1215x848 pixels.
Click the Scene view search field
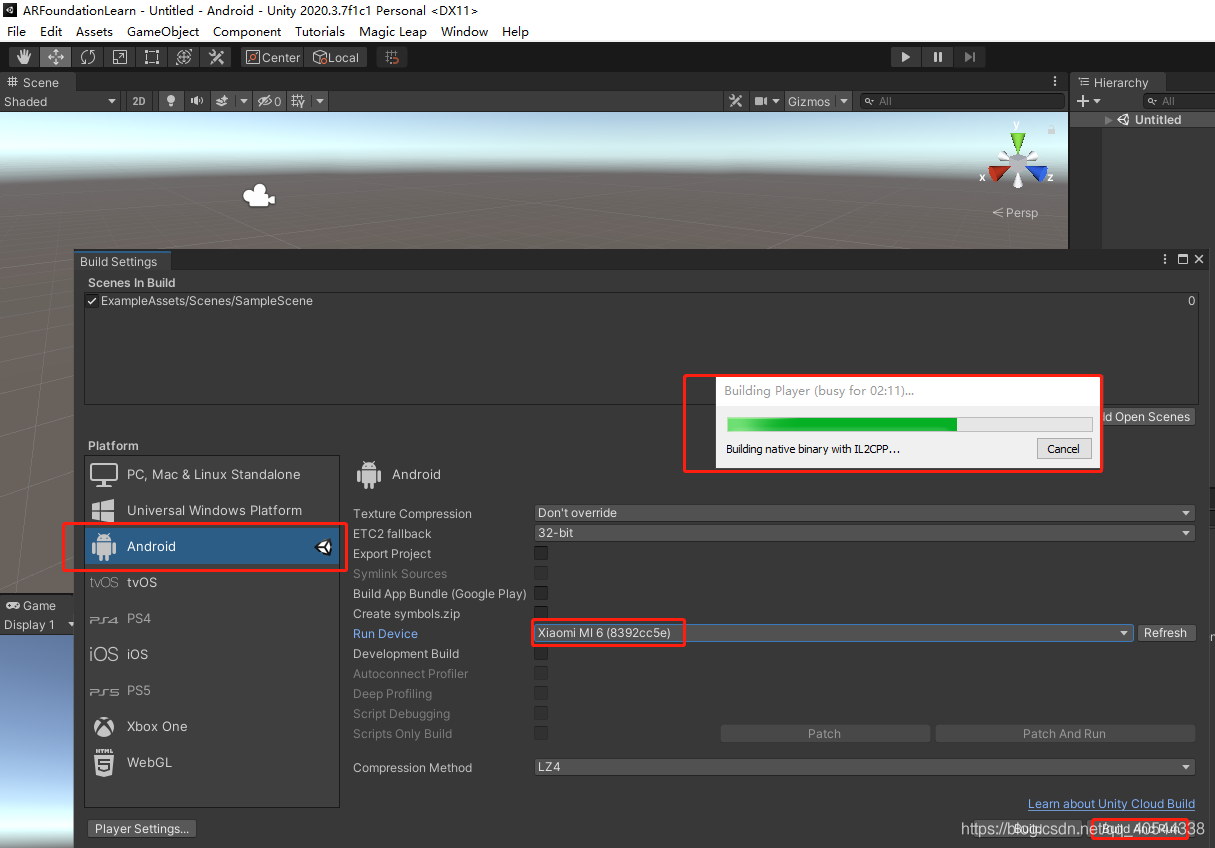(x=963, y=101)
